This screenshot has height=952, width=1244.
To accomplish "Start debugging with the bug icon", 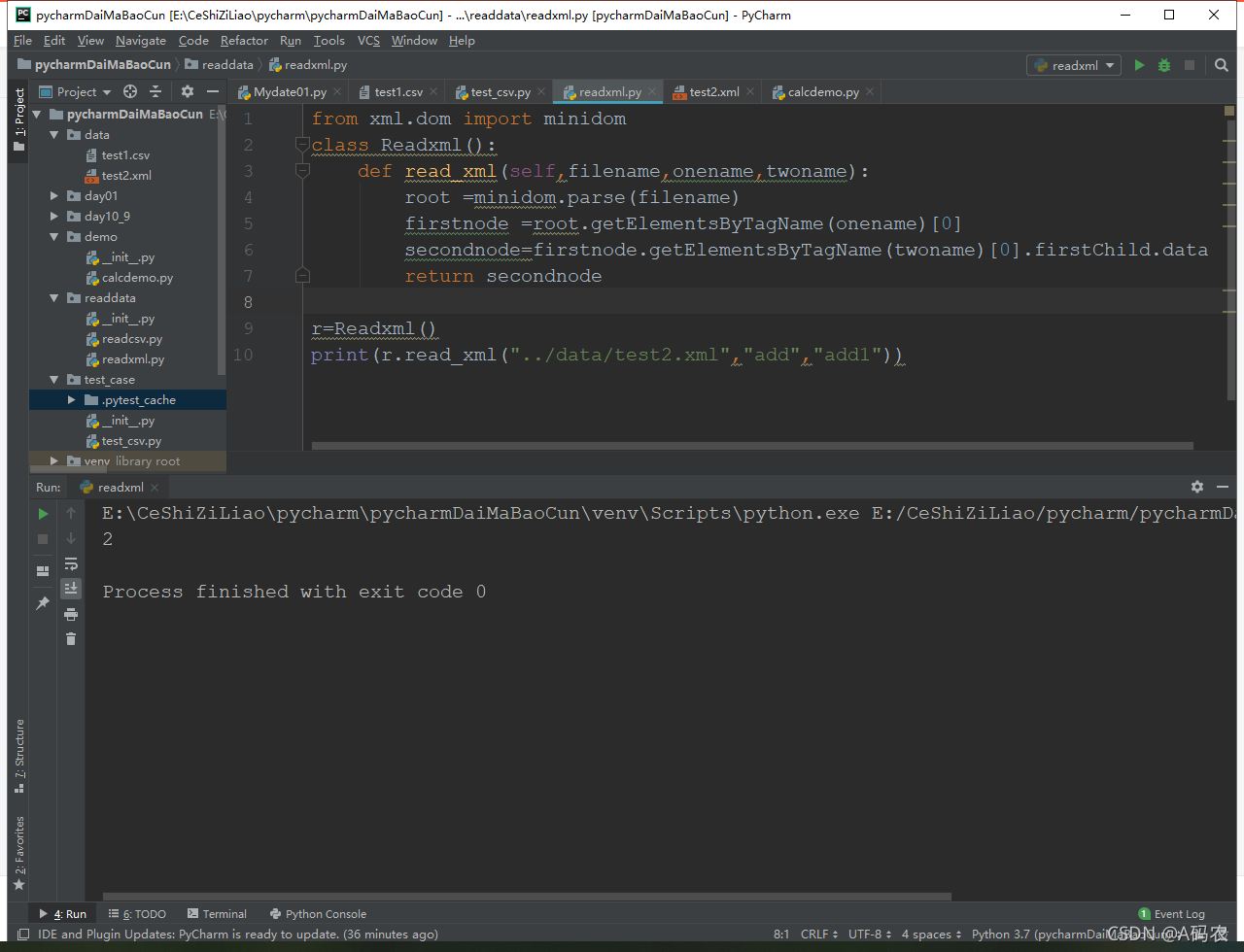I will tap(1164, 65).
